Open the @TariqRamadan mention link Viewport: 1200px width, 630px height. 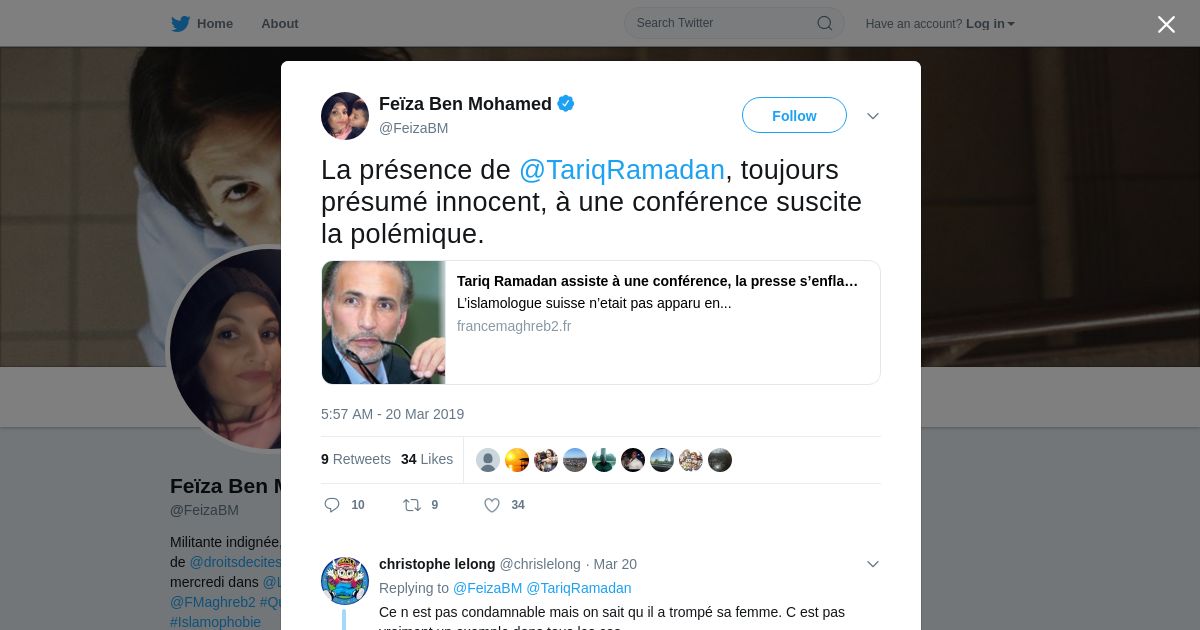pyautogui.click(x=622, y=170)
